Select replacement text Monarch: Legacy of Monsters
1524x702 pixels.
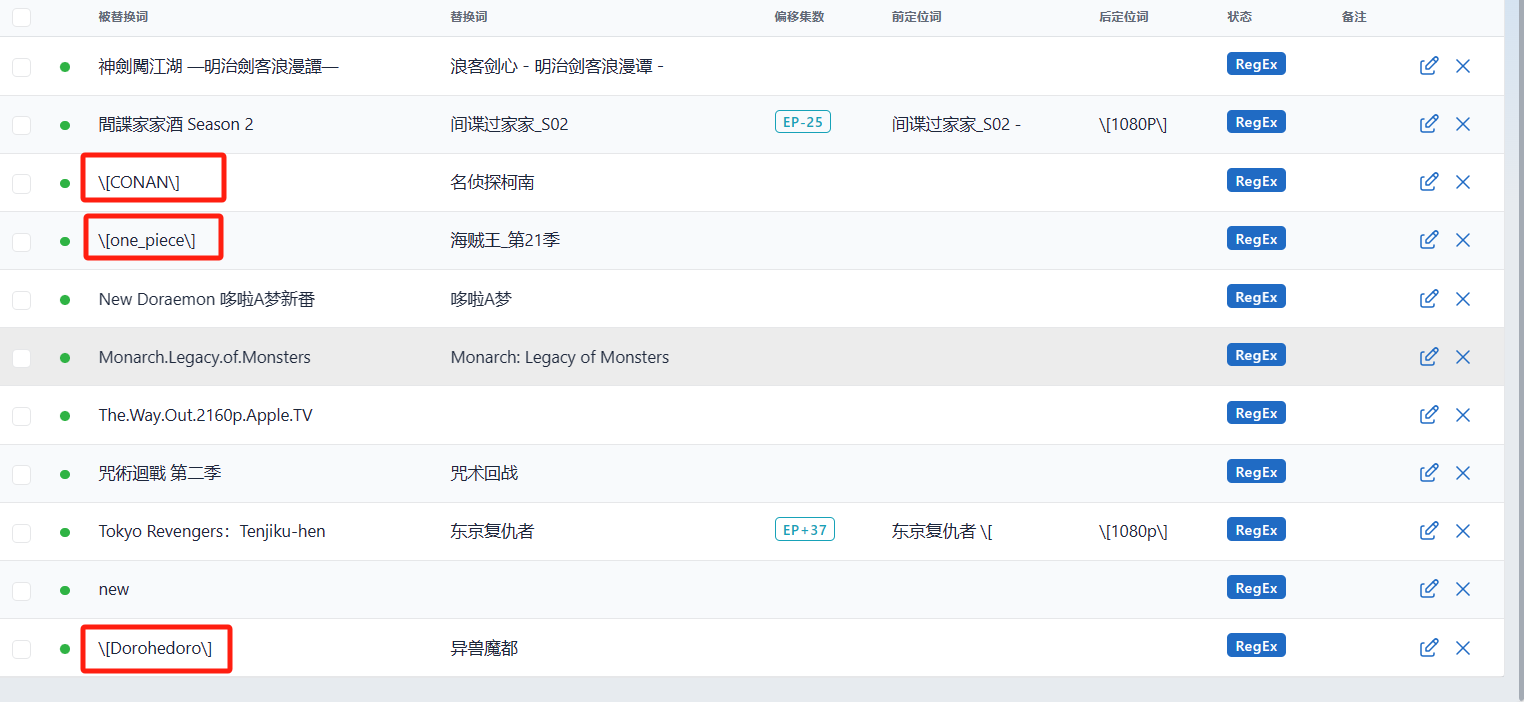pyautogui.click(x=560, y=357)
